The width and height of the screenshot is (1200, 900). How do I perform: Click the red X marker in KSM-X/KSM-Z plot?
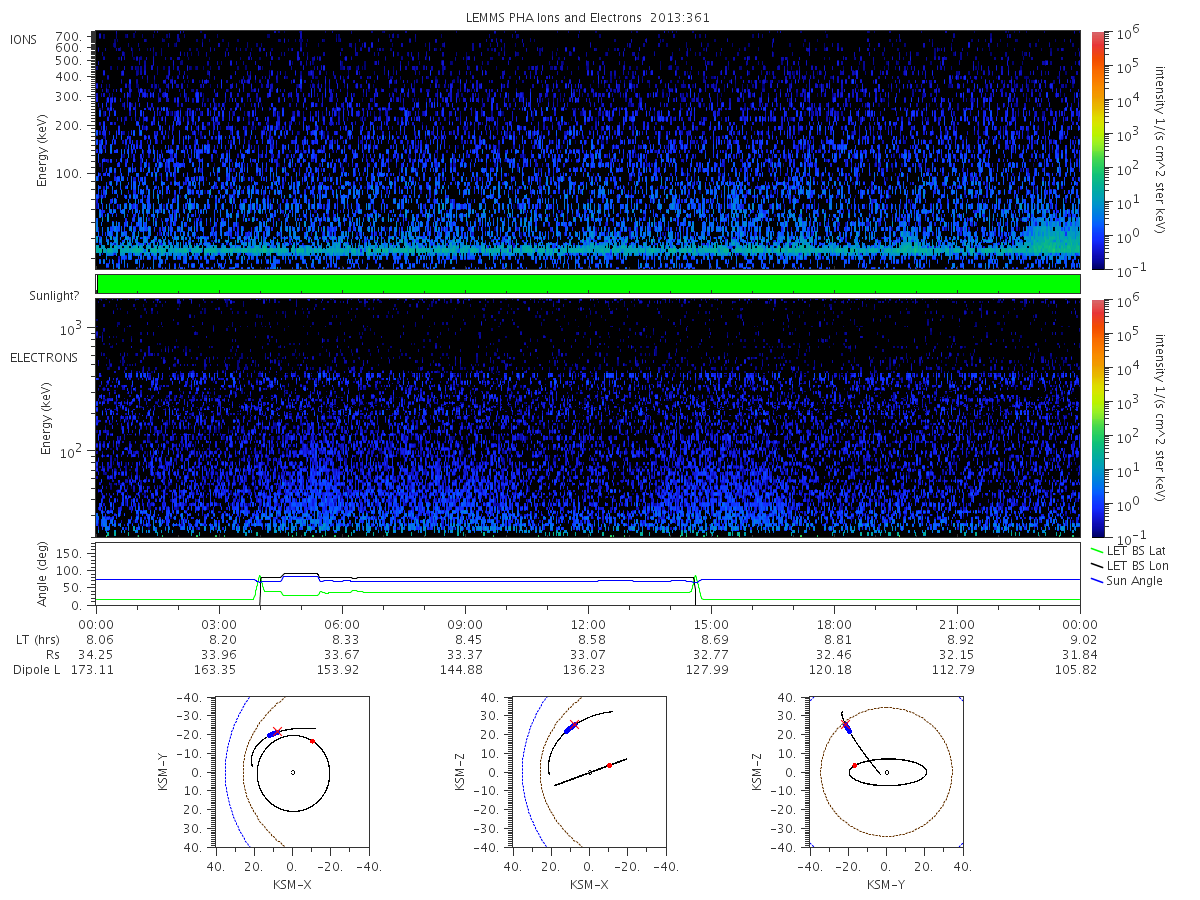[x=574, y=724]
